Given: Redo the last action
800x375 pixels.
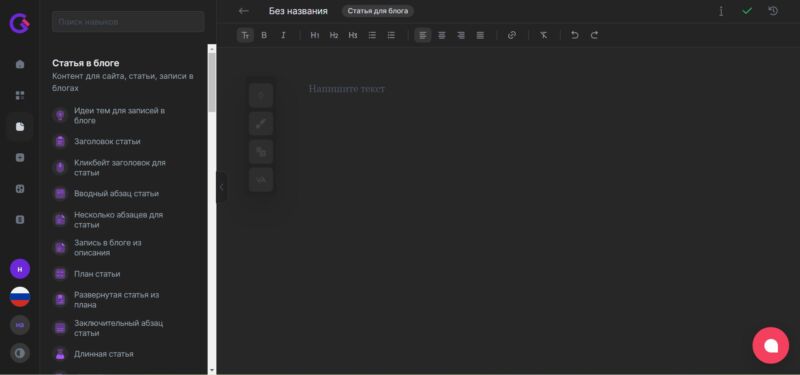Looking at the screenshot, I should tap(594, 35).
